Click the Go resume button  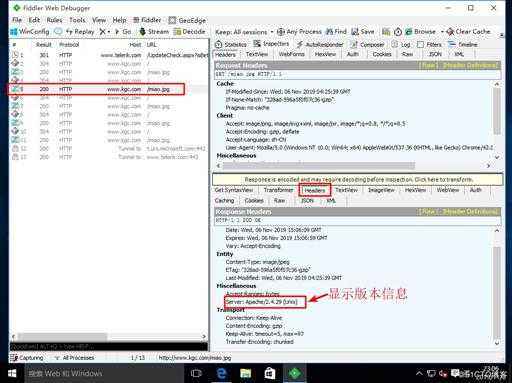pyautogui.click(x=123, y=32)
